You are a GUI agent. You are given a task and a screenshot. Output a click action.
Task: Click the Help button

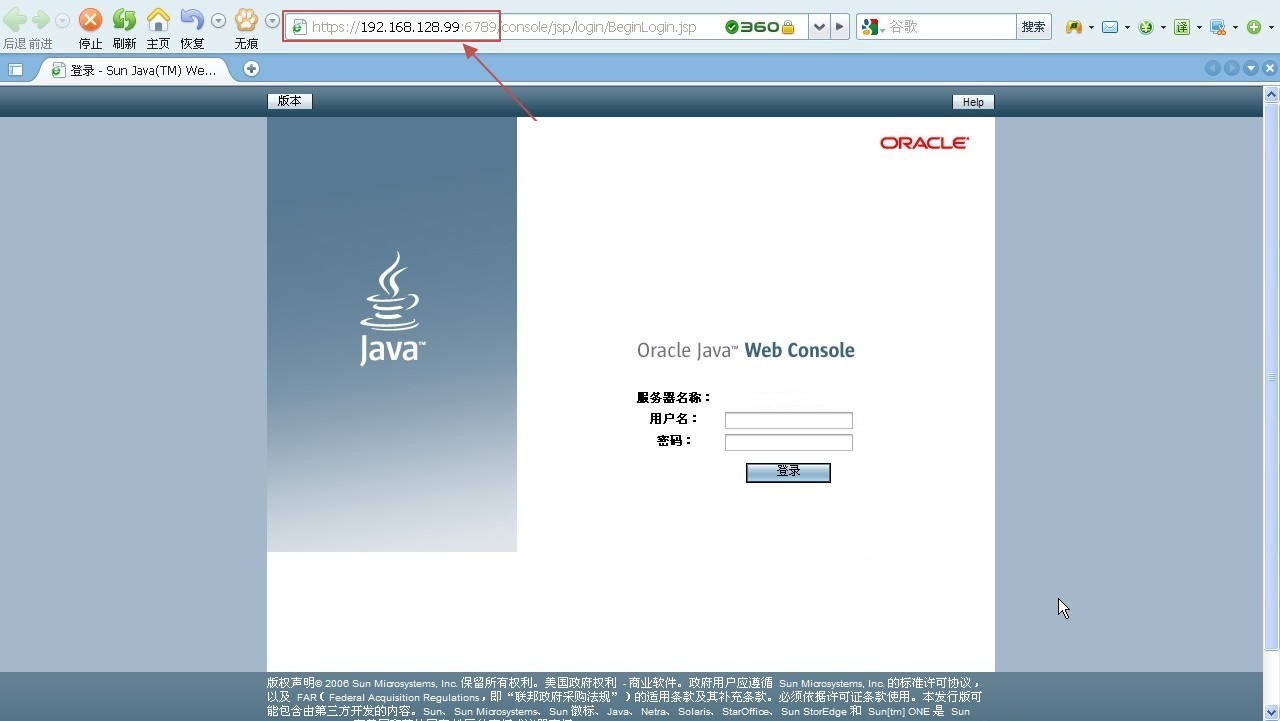click(973, 102)
